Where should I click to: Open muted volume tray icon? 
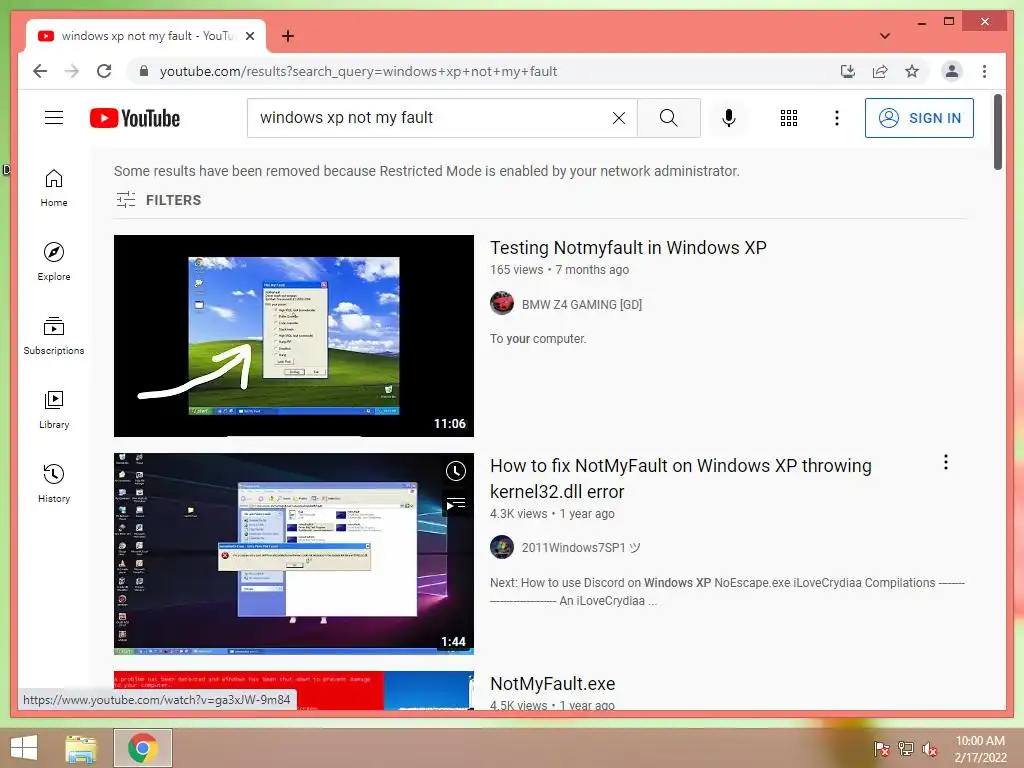[x=930, y=748]
